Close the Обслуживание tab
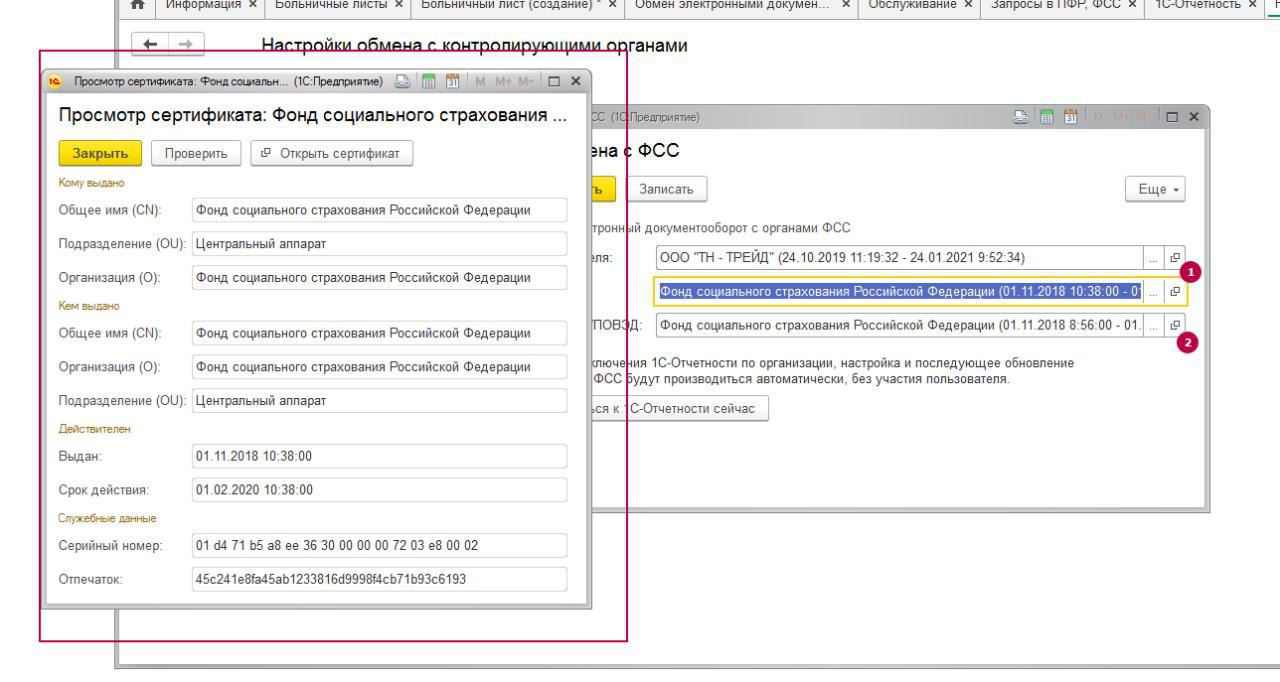The height and width of the screenshot is (682, 1280). [x=967, y=6]
